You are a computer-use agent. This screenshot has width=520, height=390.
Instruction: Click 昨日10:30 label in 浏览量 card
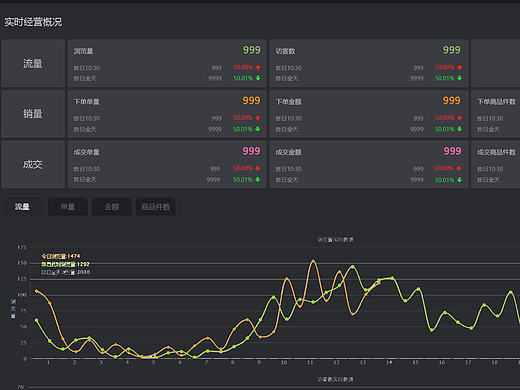[x=87, y=68]
